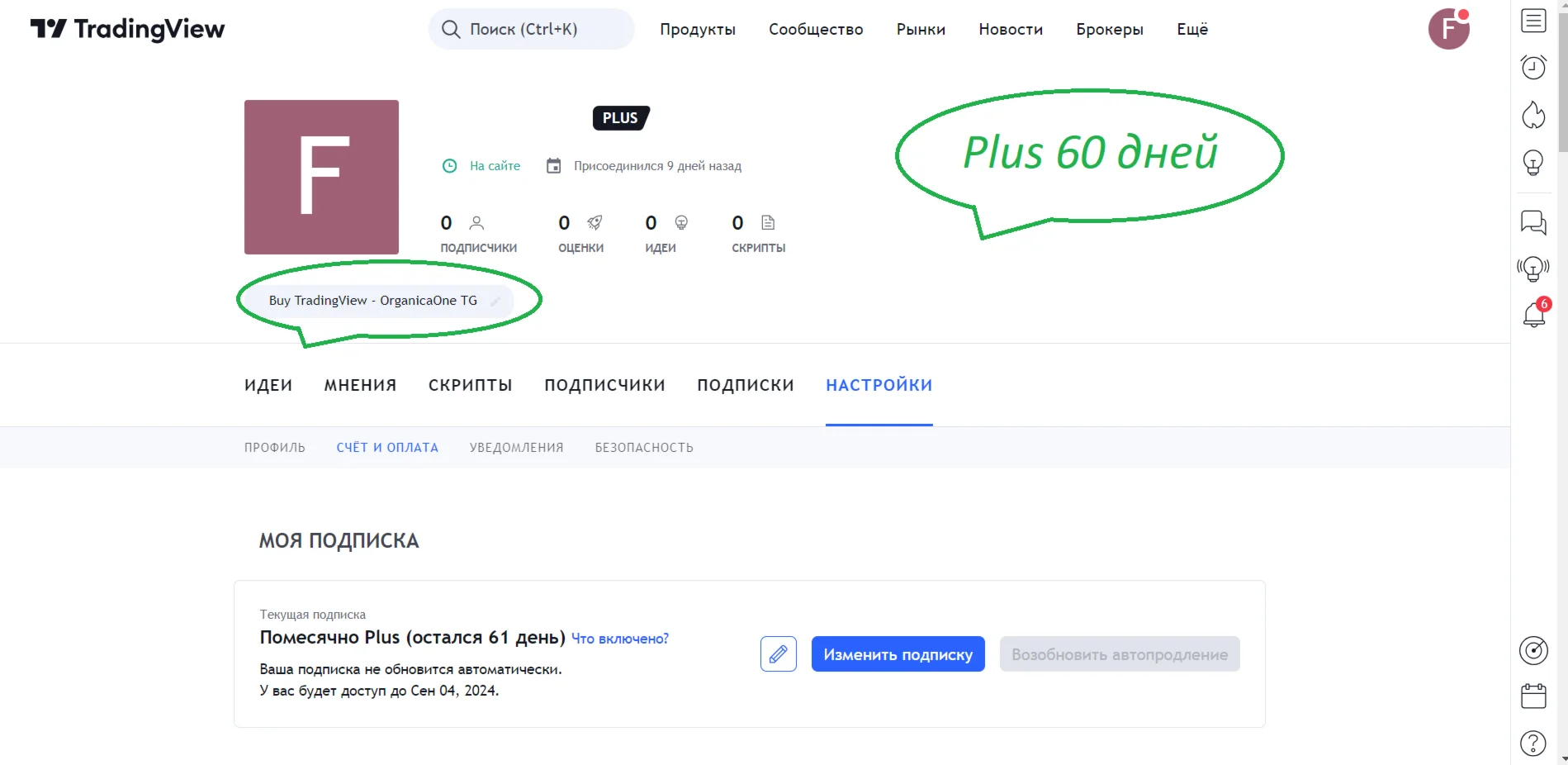Open the target radar icon in sidebar
This screenshot has height=765, width=1568.
click(x=1533, y=650)
